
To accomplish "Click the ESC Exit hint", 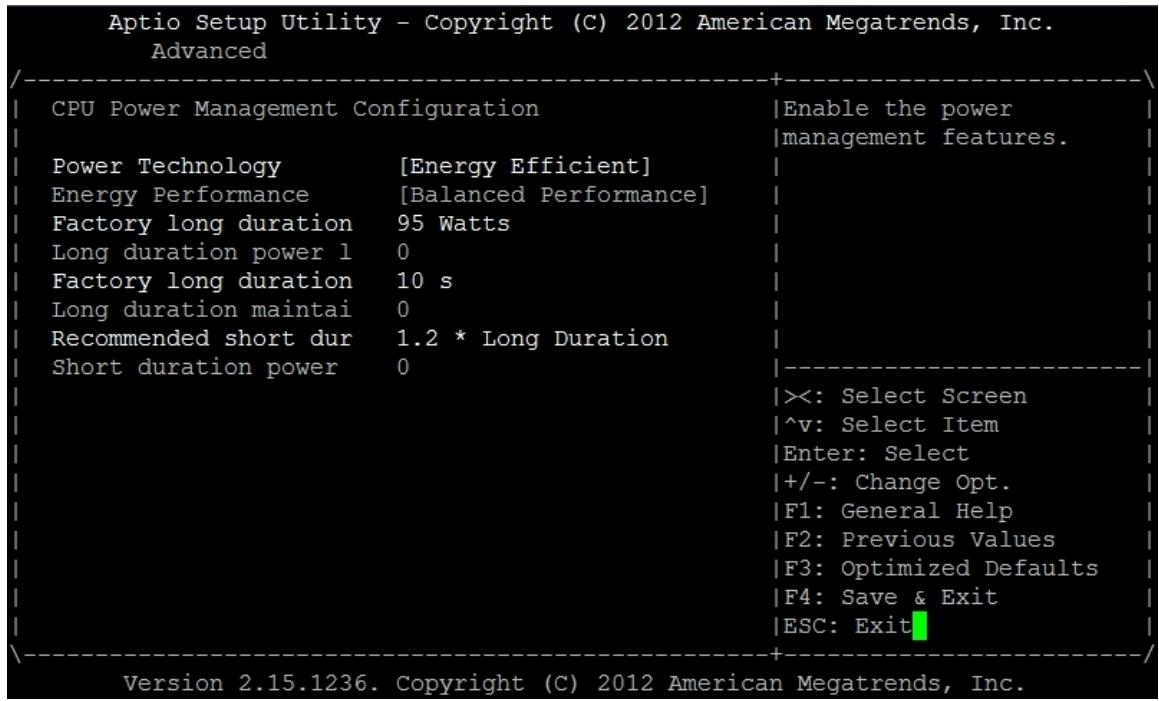I will click(x=847, y=626).
